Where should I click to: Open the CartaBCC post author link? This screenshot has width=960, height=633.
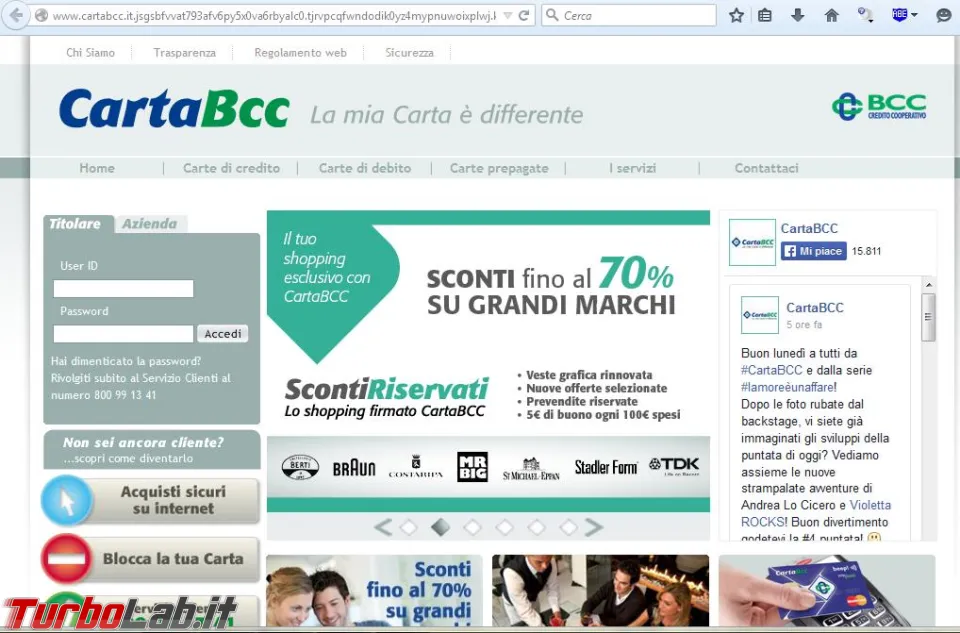pos(814,307)
